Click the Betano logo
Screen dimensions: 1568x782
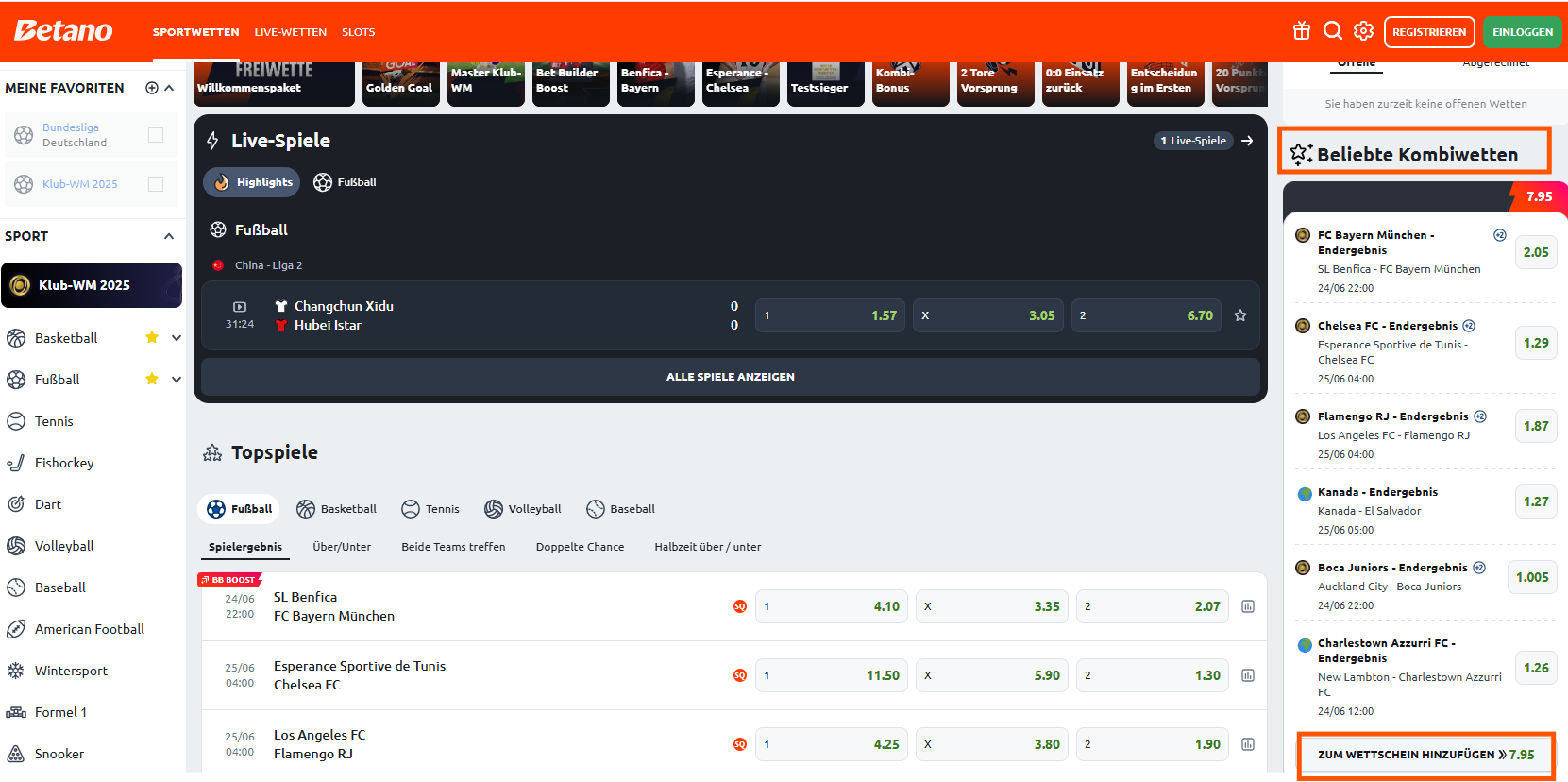[x=63, y=31]
